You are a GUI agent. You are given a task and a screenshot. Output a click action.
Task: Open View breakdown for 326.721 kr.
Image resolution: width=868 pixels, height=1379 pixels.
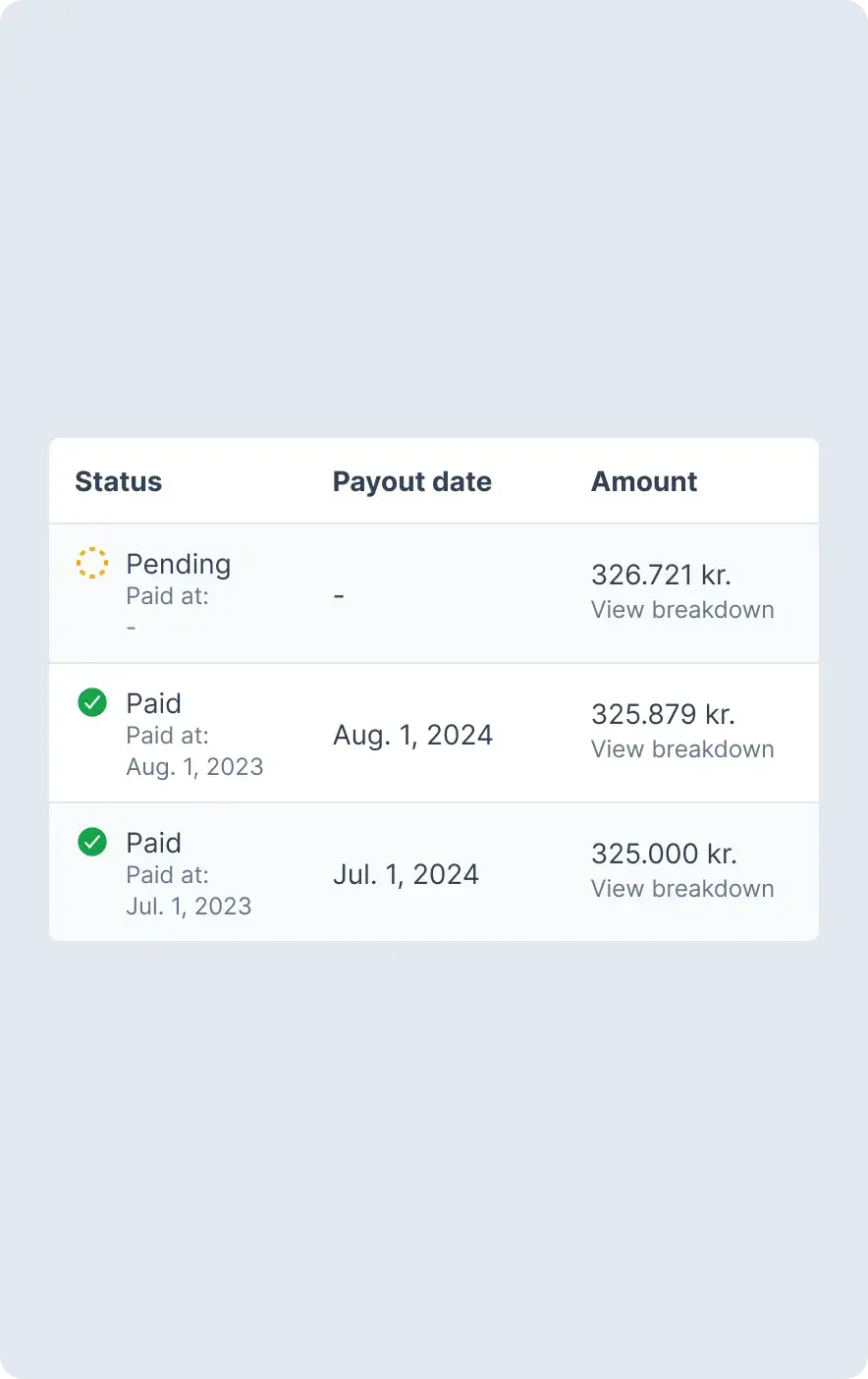point(682,610)
